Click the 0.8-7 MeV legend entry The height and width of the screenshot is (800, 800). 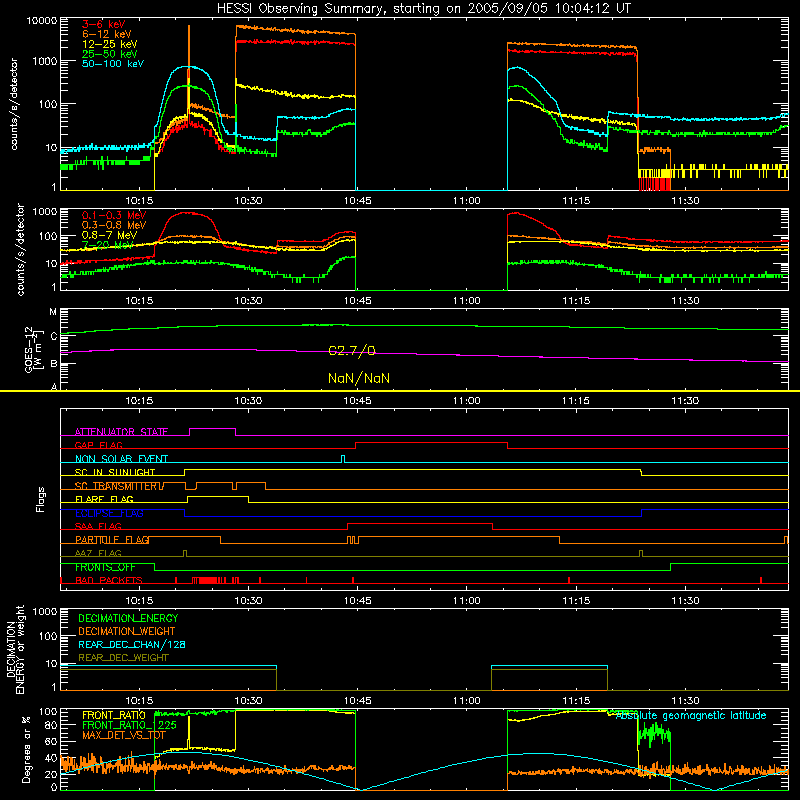110,235
